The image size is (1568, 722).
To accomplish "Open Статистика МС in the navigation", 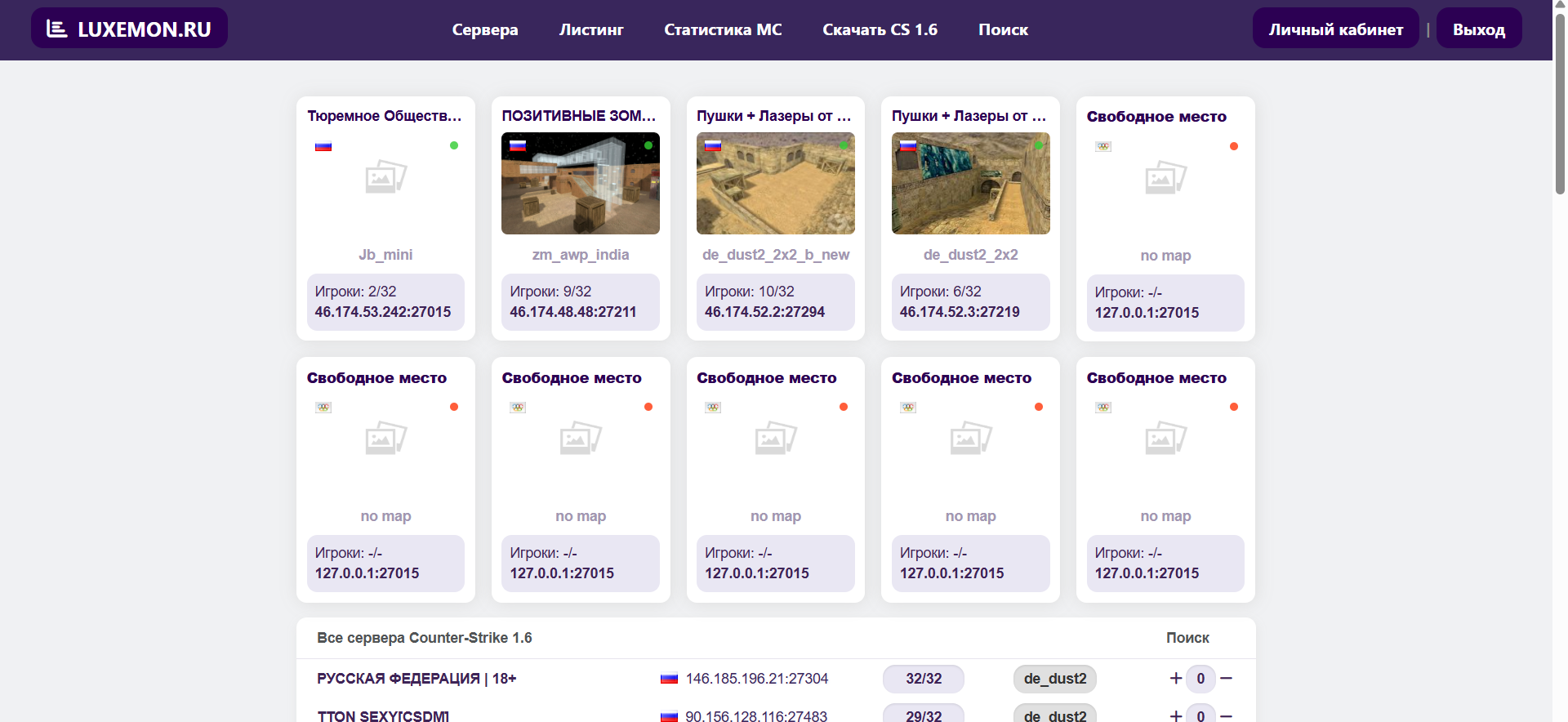I will coord(723,30).
